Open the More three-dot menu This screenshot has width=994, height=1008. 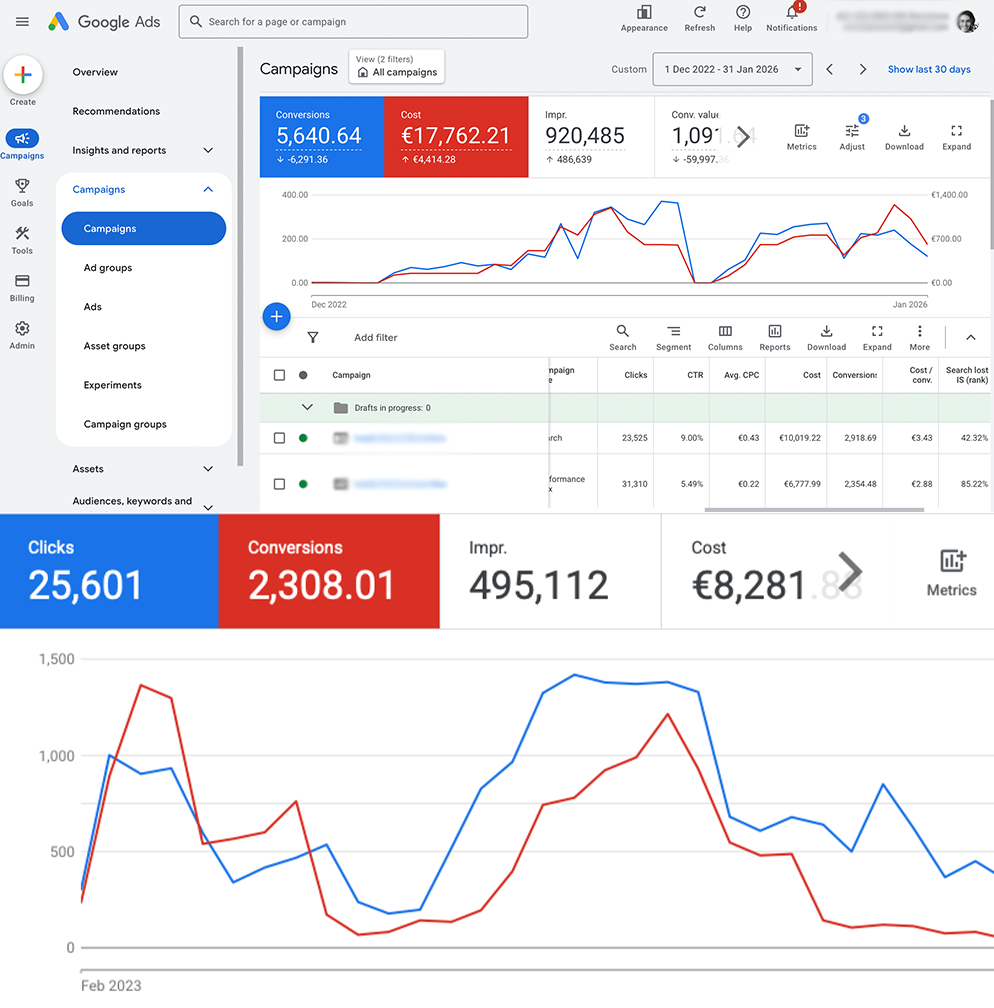tap(919, 338)
